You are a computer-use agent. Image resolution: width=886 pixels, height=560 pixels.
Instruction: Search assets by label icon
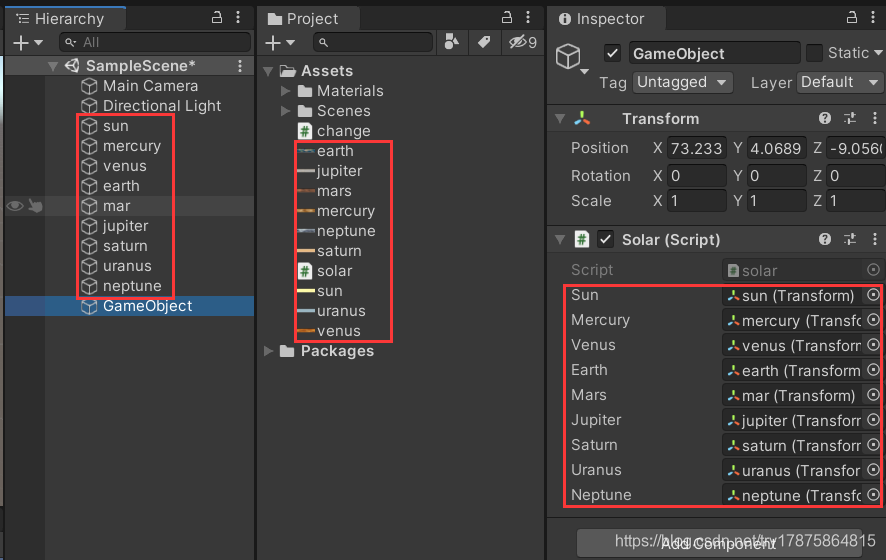tap(484, 42)
